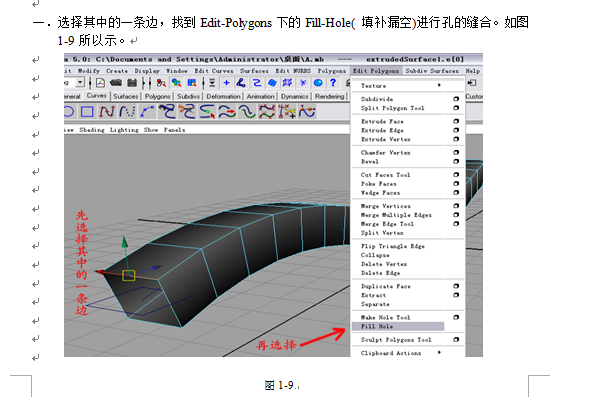The height and width of the screenshot is (402, 612).
Task: Choose Delete Edge in the menu
Action: pos(380,273)
